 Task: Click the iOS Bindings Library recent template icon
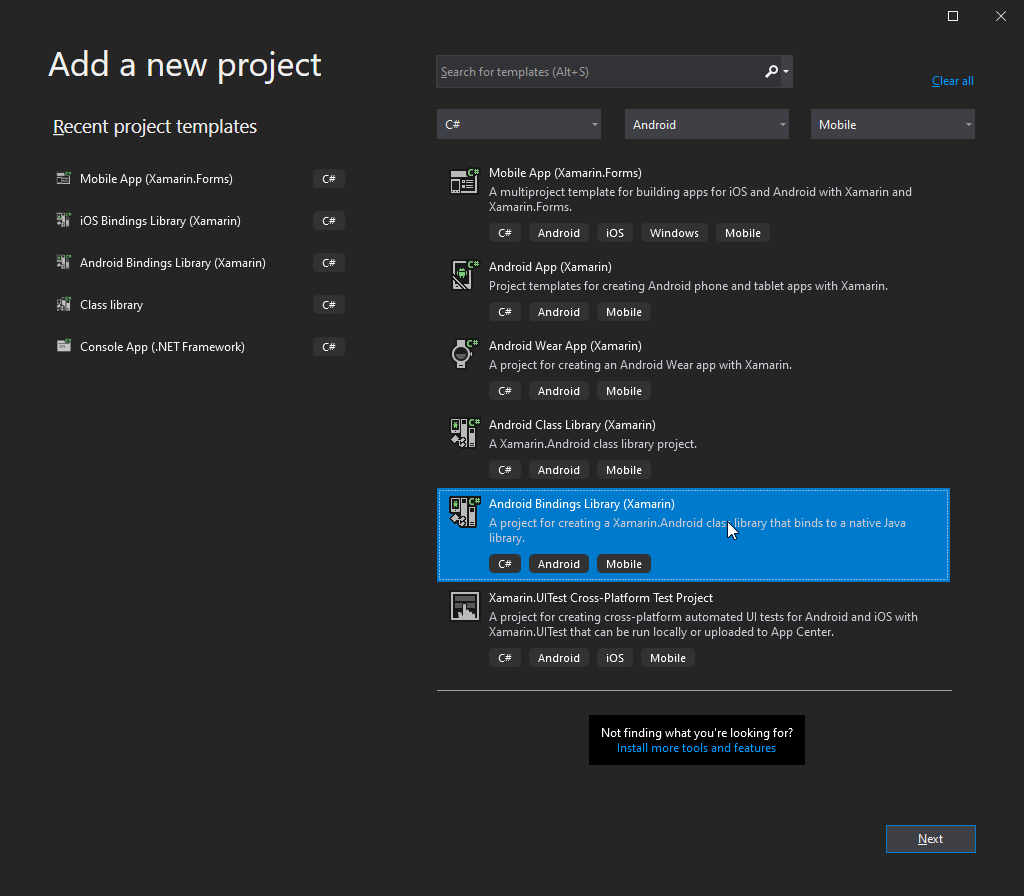[x=63, y=221]
